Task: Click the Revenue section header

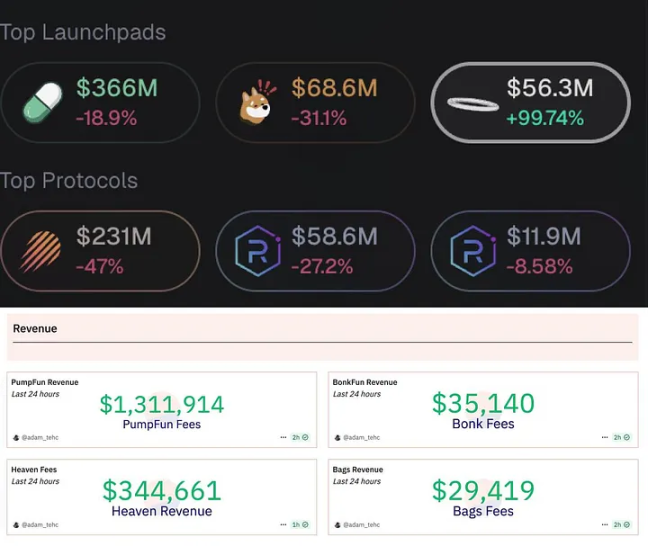Action: tap(35, 329)
